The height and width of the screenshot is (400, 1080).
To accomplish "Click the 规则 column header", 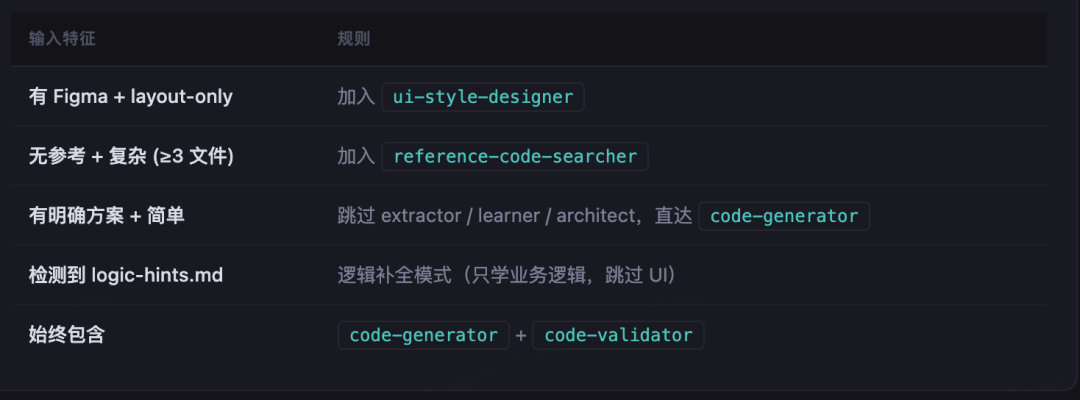I will pyautogui.click(x=354, y=39).
